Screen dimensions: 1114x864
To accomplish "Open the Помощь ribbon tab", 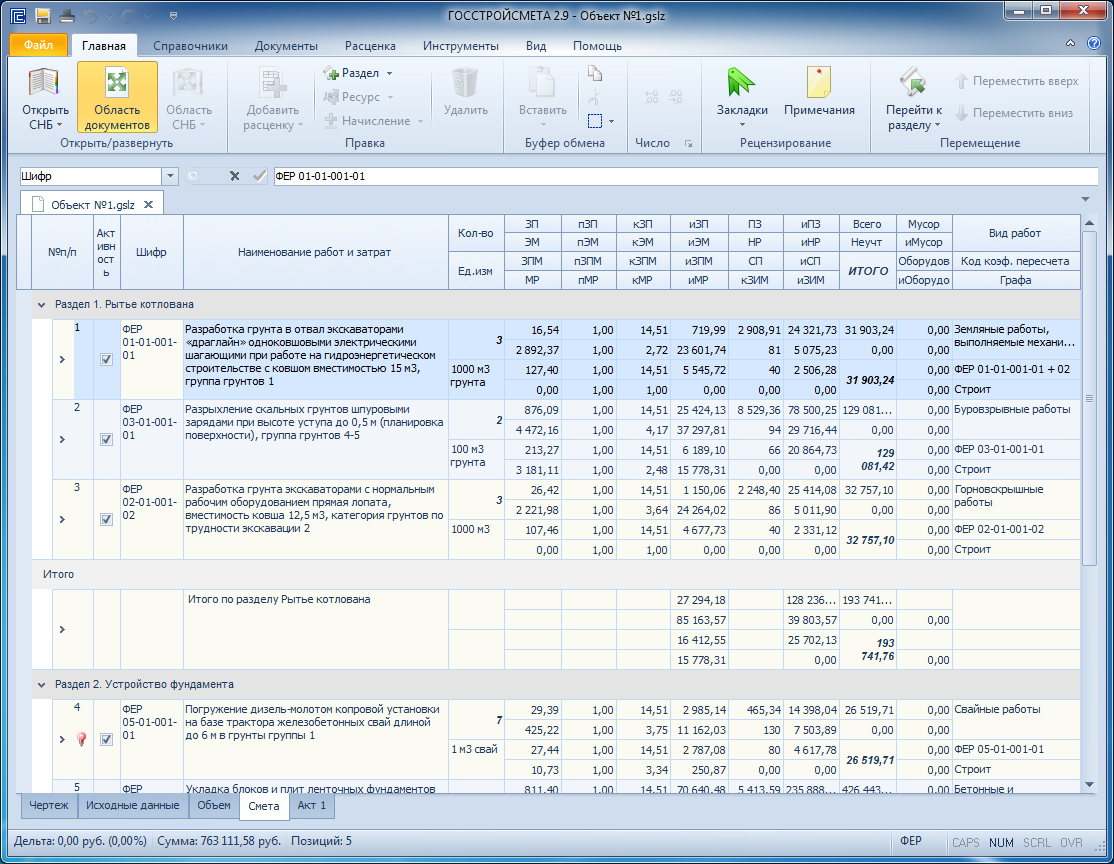I will (x=597, y=45).
